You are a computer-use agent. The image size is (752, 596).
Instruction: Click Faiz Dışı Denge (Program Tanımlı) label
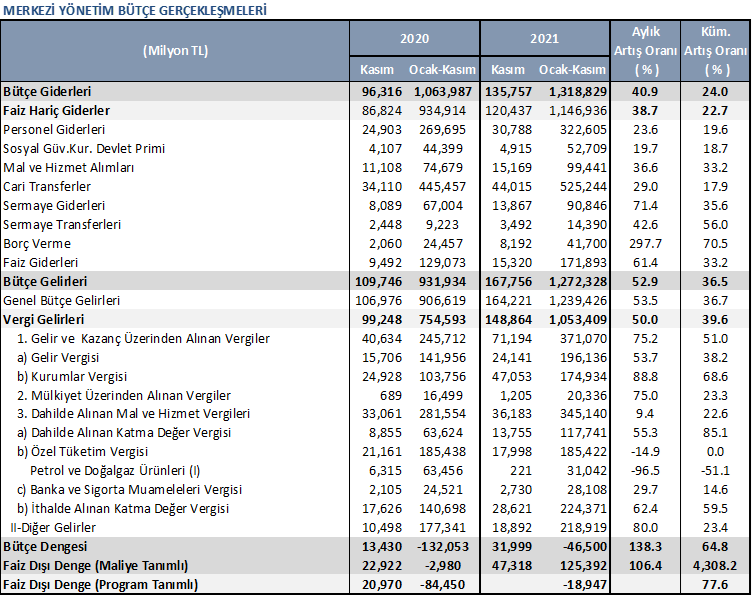100,585
